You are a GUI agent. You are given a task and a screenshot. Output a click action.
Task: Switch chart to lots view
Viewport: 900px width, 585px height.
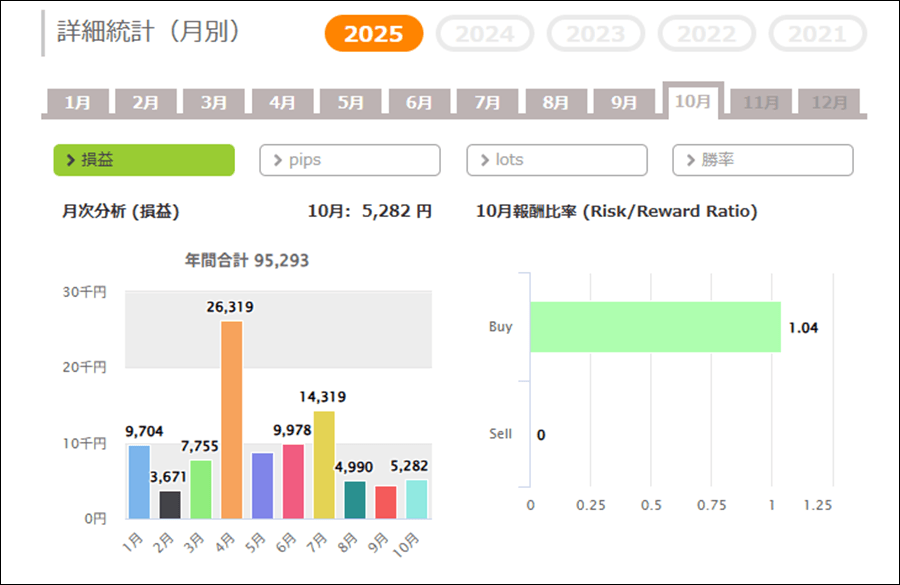[557, 160]
